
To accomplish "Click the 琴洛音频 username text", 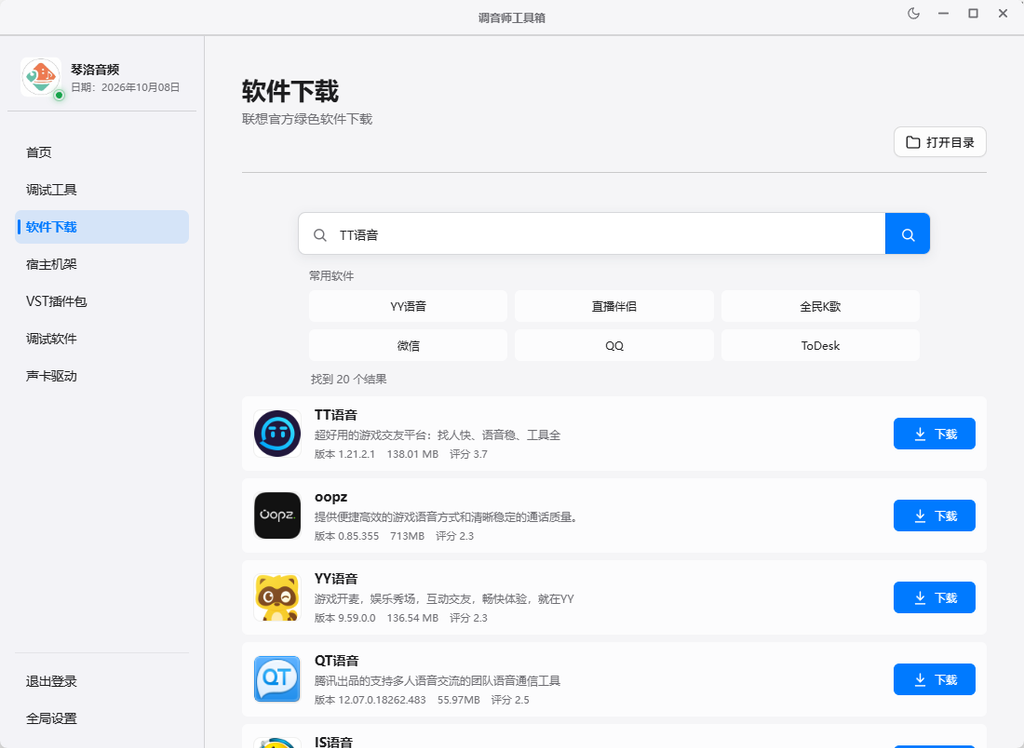I will [95, 69].
